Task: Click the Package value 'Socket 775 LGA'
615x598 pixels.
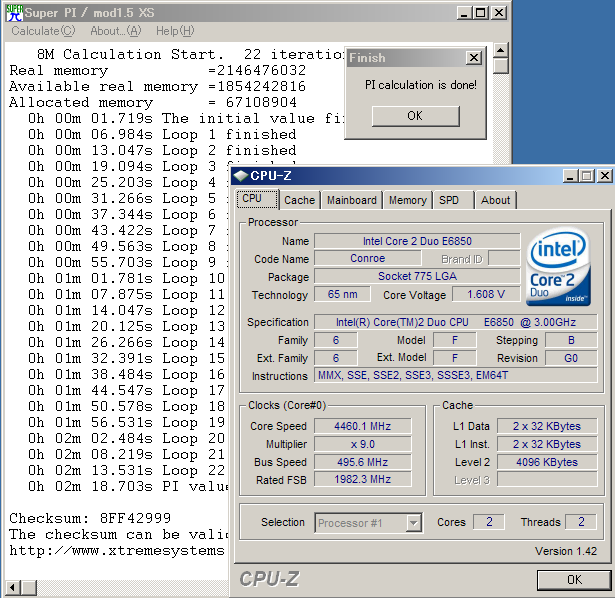Action: tap(417, 276)
